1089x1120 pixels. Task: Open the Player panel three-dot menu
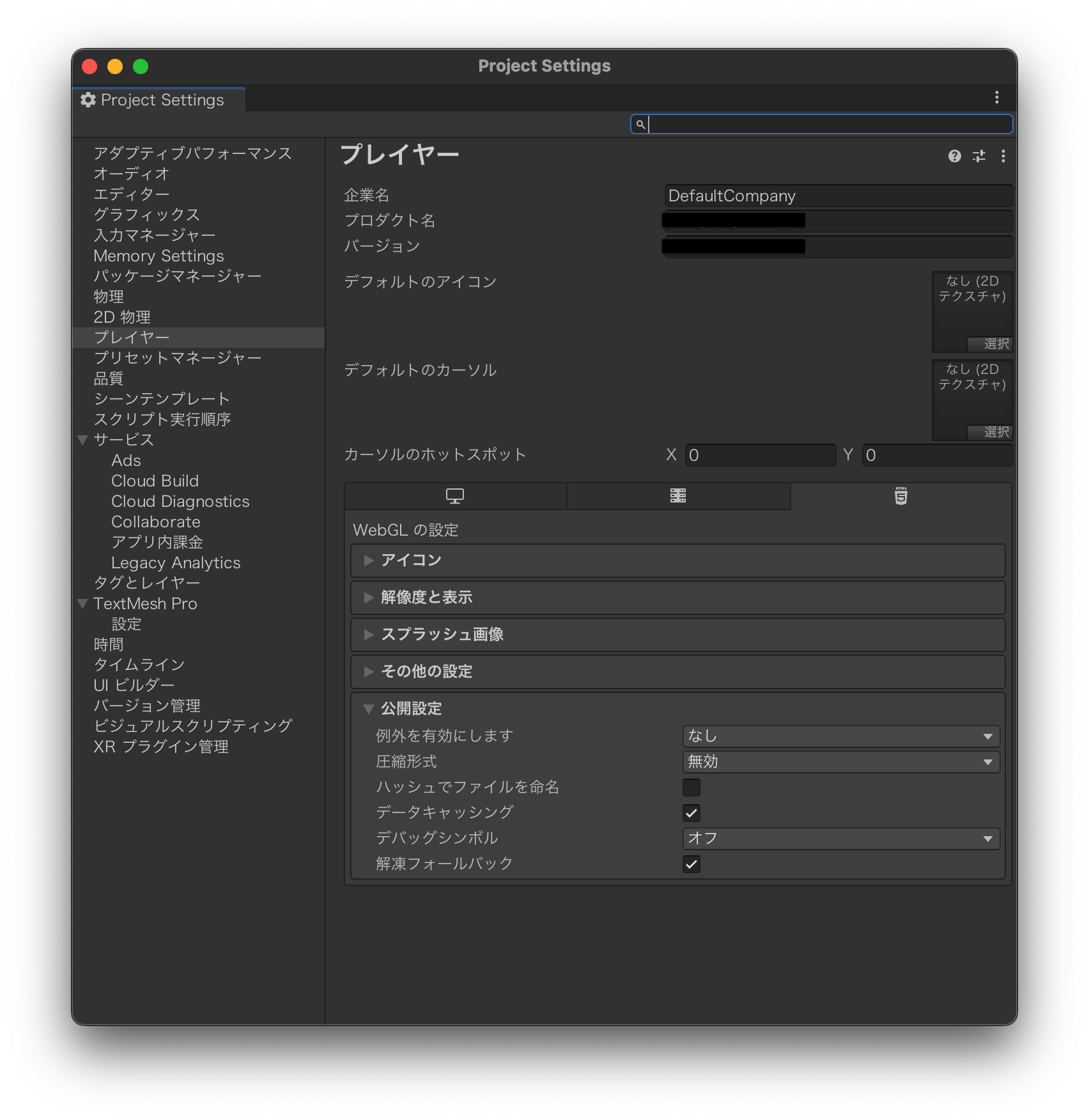(x=1003, y=156)
